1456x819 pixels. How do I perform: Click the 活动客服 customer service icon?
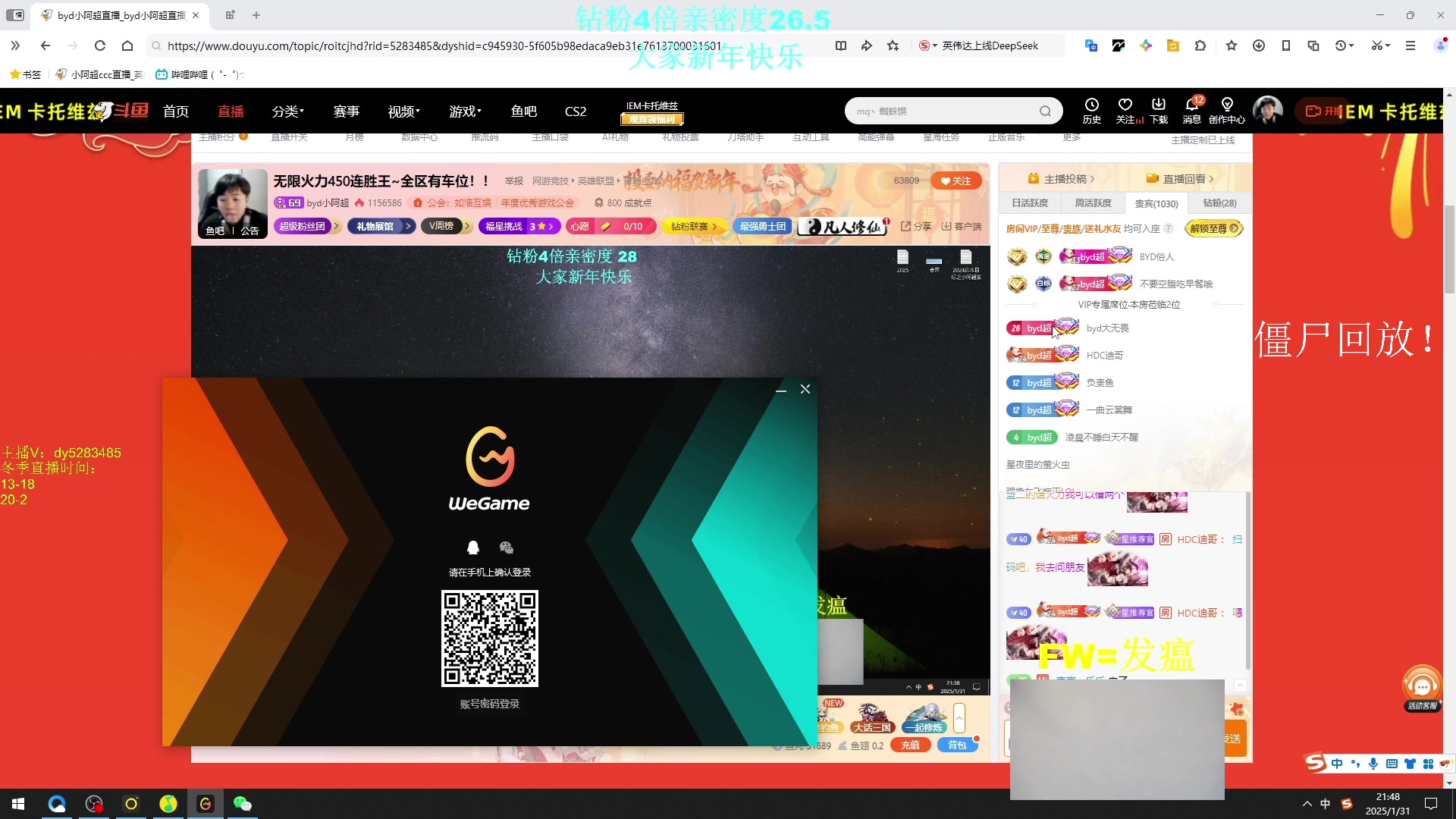point(1422,689)
